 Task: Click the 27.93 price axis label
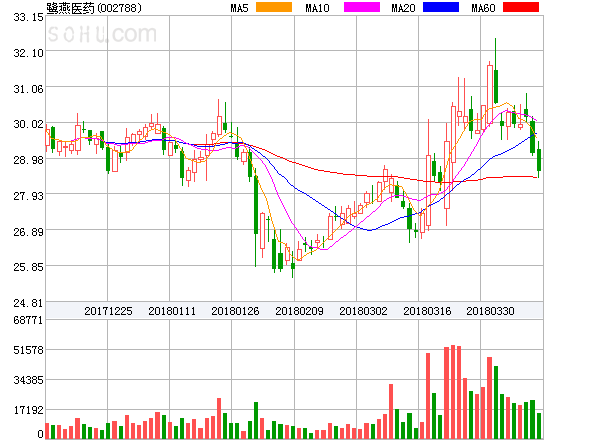click(28, 196)
